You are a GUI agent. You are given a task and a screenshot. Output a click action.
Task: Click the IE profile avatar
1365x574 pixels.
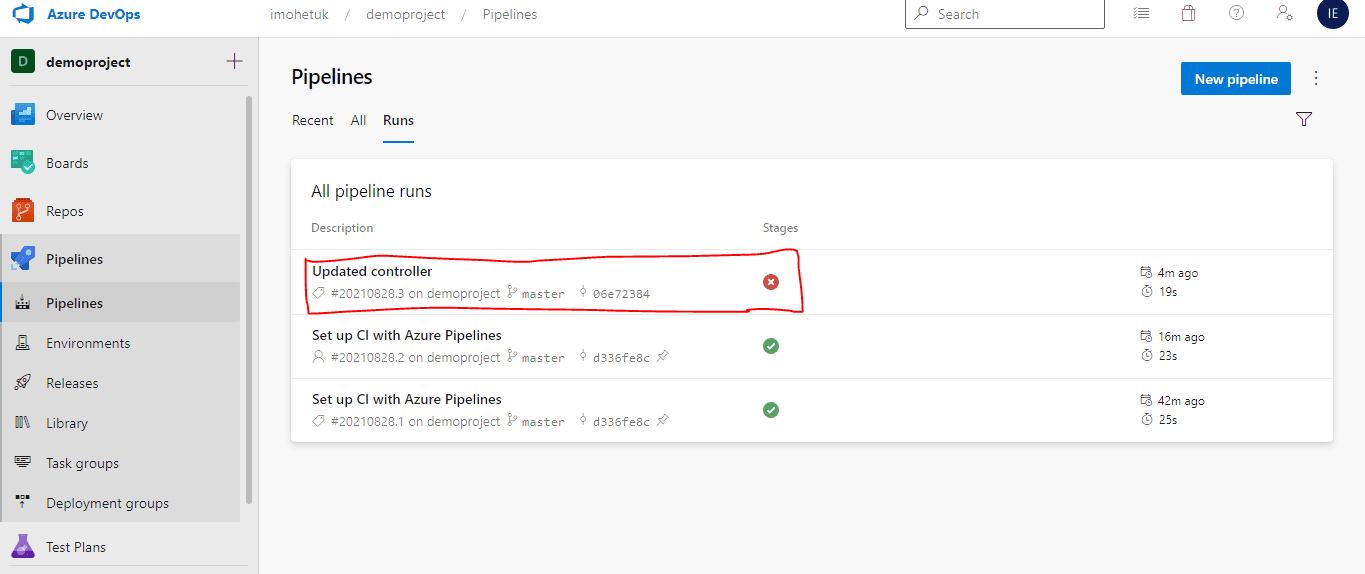point(1333,14)
